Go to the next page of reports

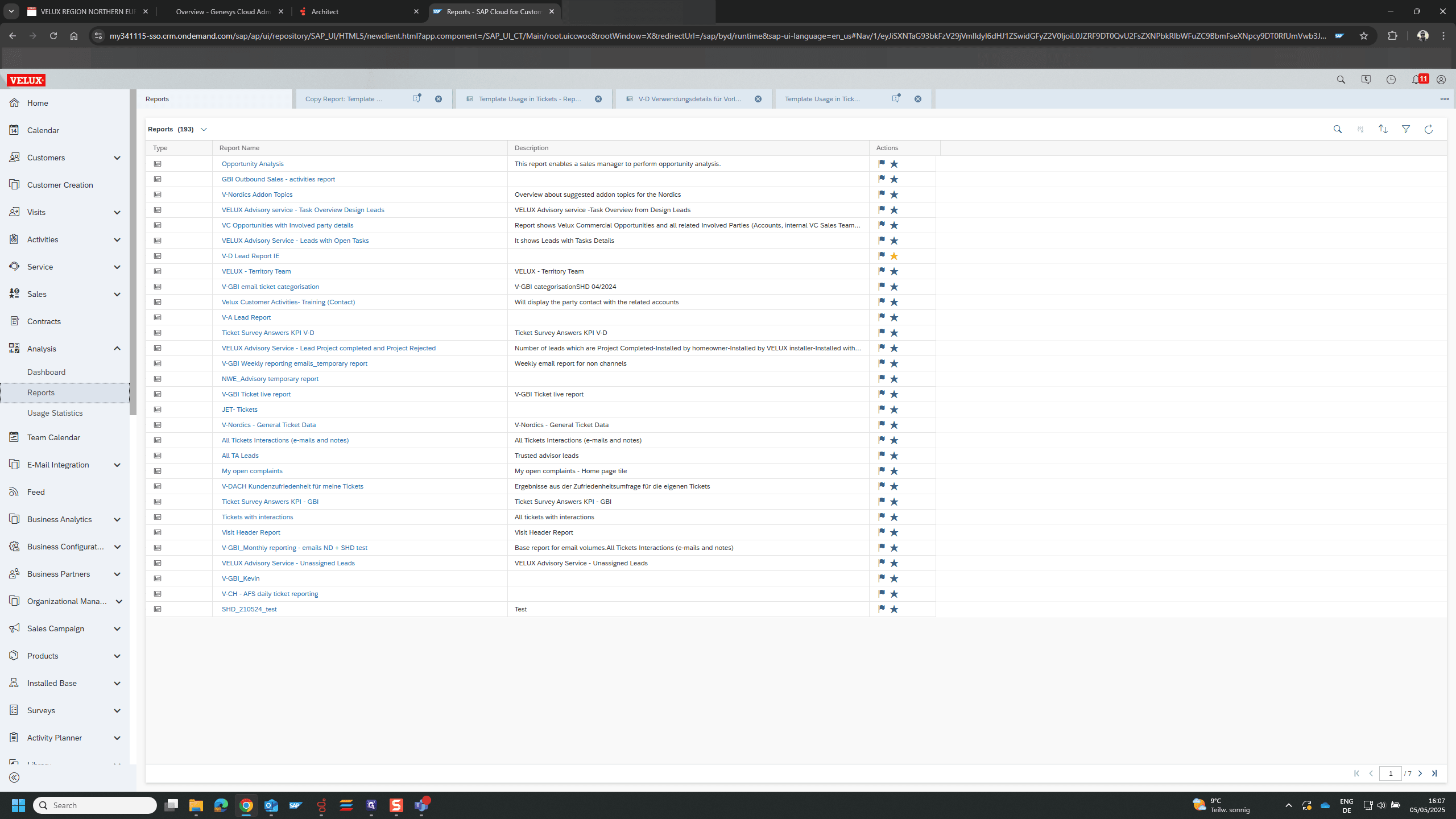pos(1420,773)
